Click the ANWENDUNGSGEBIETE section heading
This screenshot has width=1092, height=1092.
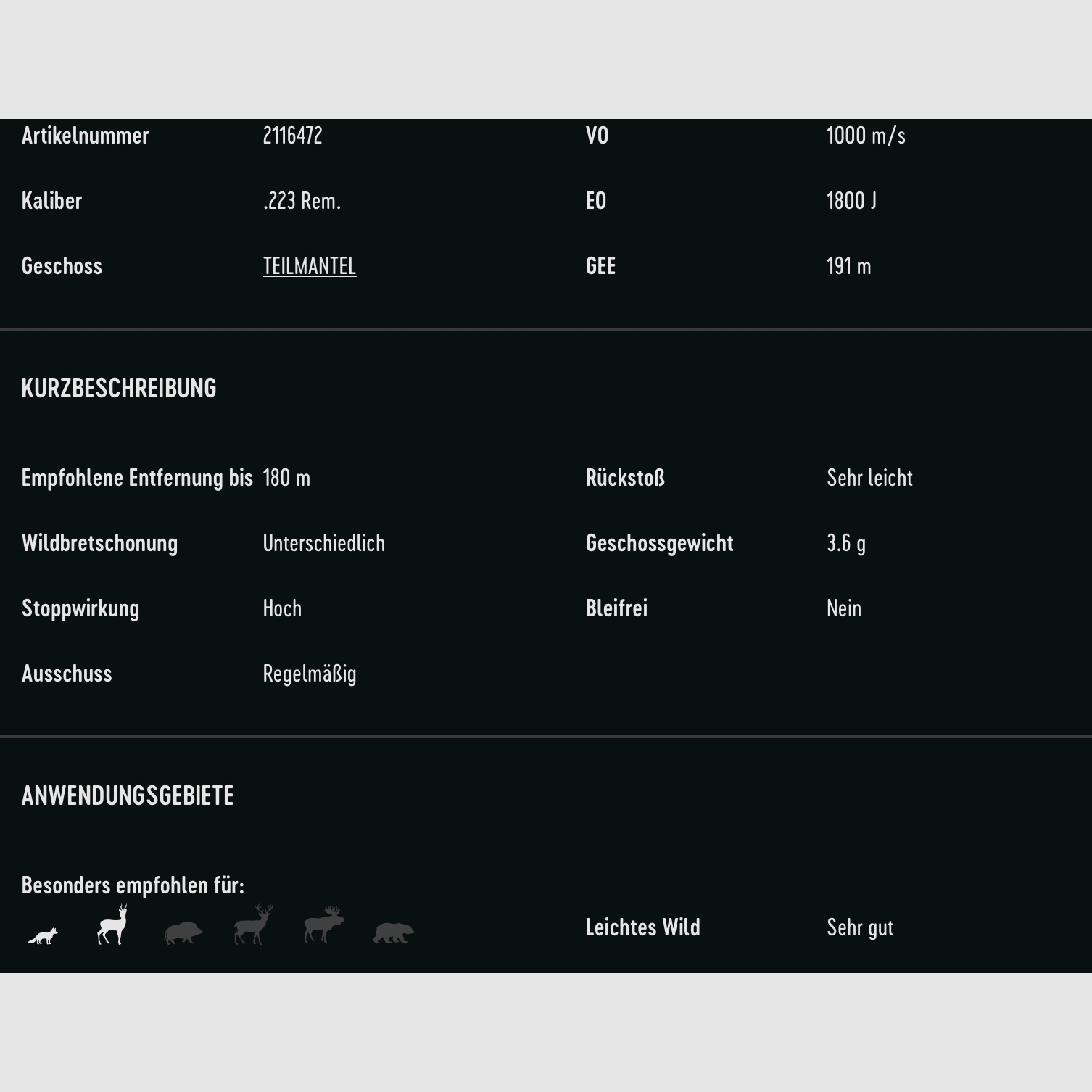(128, 795)
